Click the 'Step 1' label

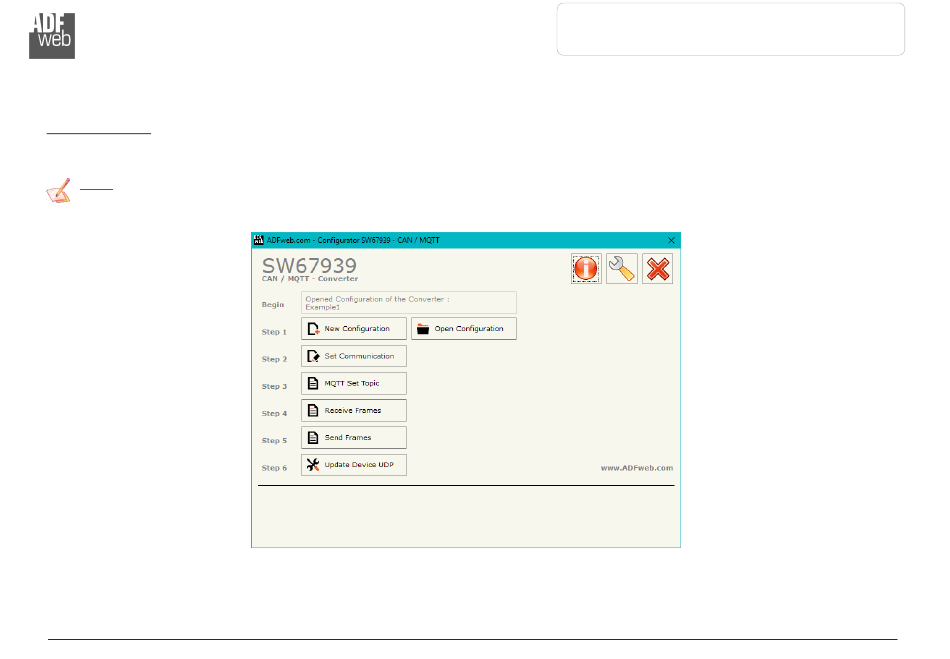(x=274, y=332)
